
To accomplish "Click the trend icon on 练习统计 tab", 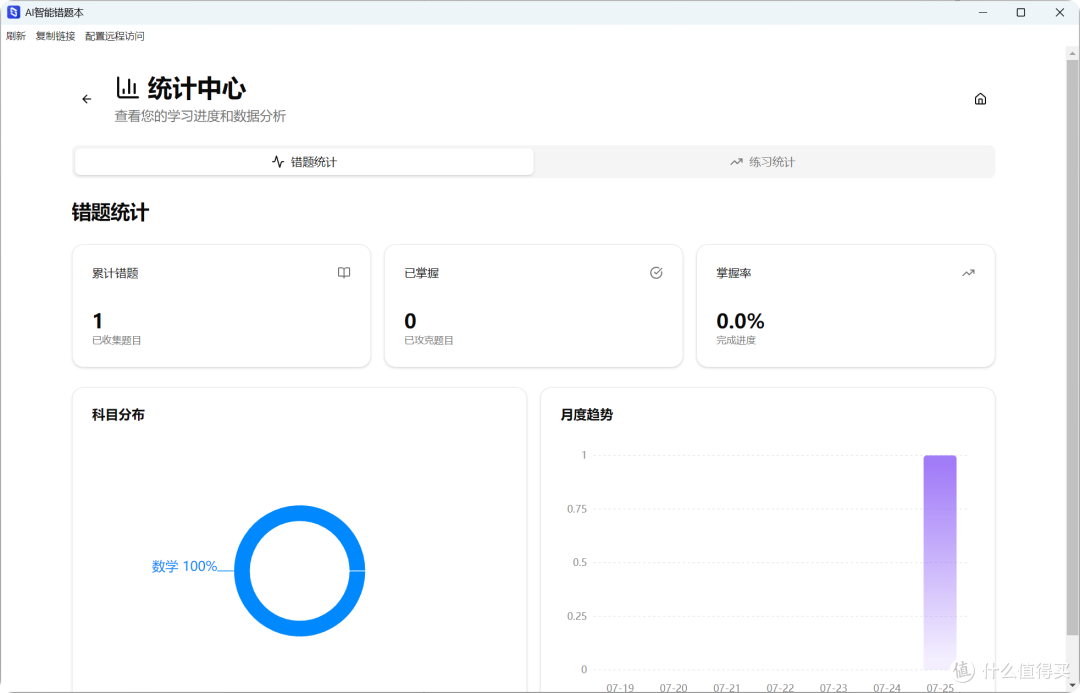I will coord(736,162).
